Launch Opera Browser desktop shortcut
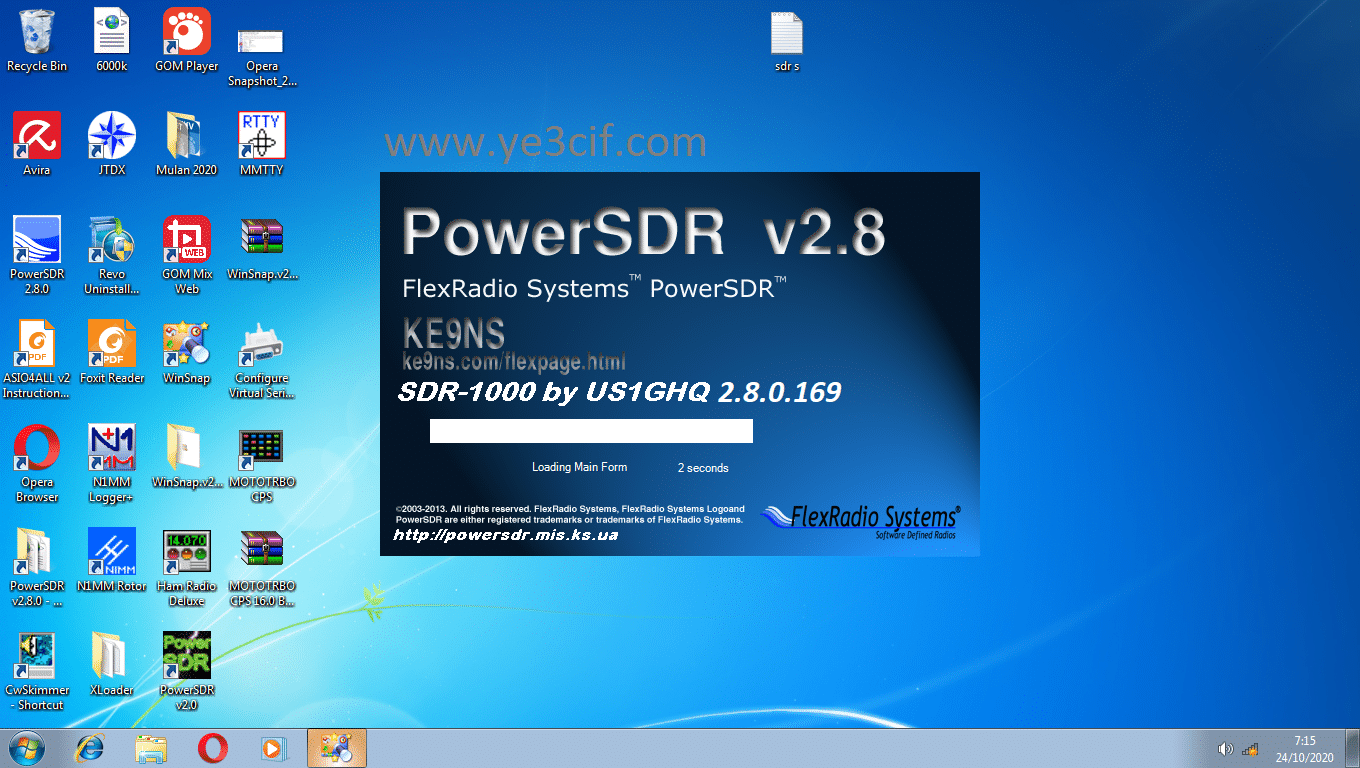The height and width of the screenshot is (768, 1360). 37,463
